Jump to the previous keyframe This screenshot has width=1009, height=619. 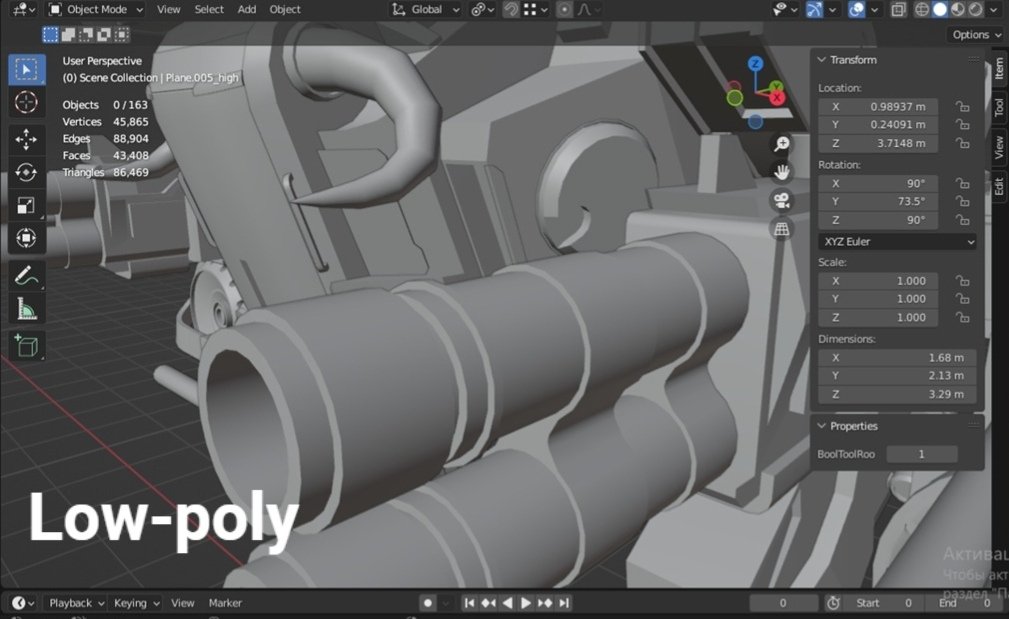pos(488,603)
